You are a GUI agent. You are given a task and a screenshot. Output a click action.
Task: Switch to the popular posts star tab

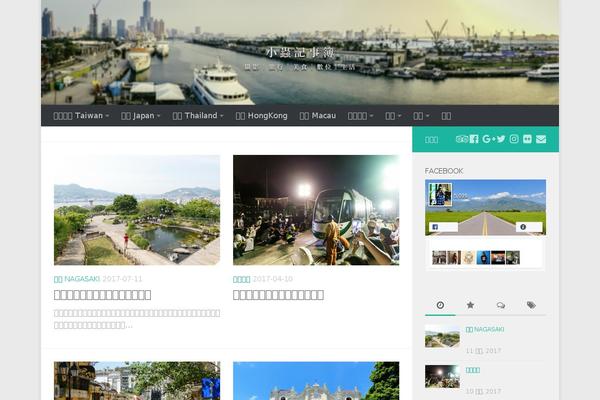point(470,305)
